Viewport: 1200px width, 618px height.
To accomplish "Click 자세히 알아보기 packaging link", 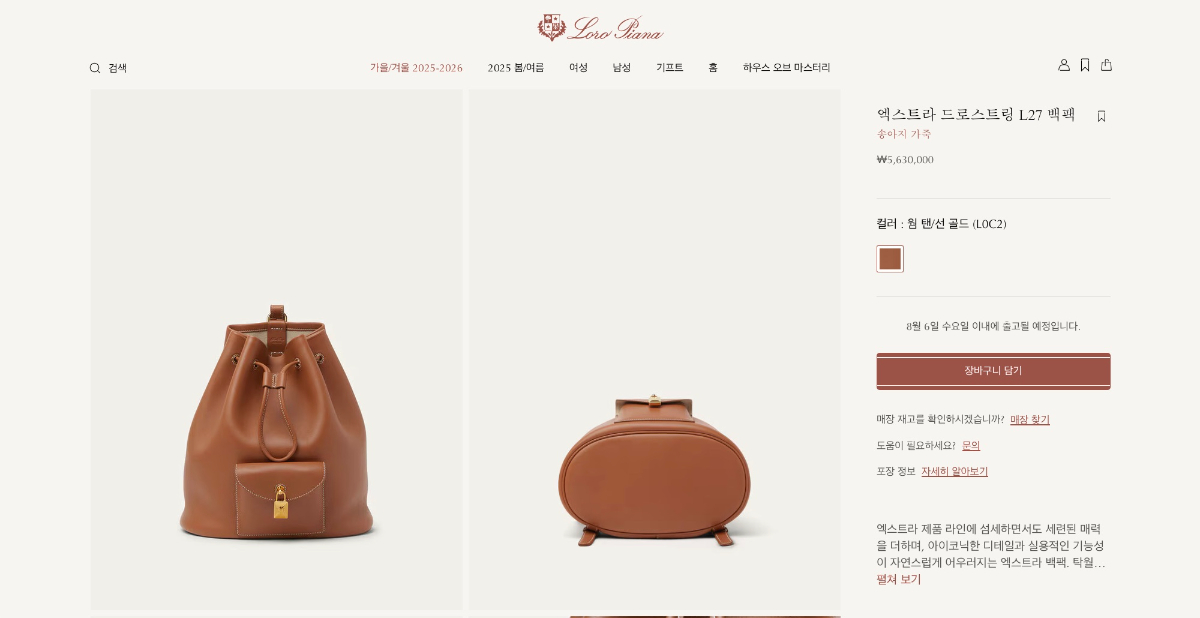I will click(954, 472).
